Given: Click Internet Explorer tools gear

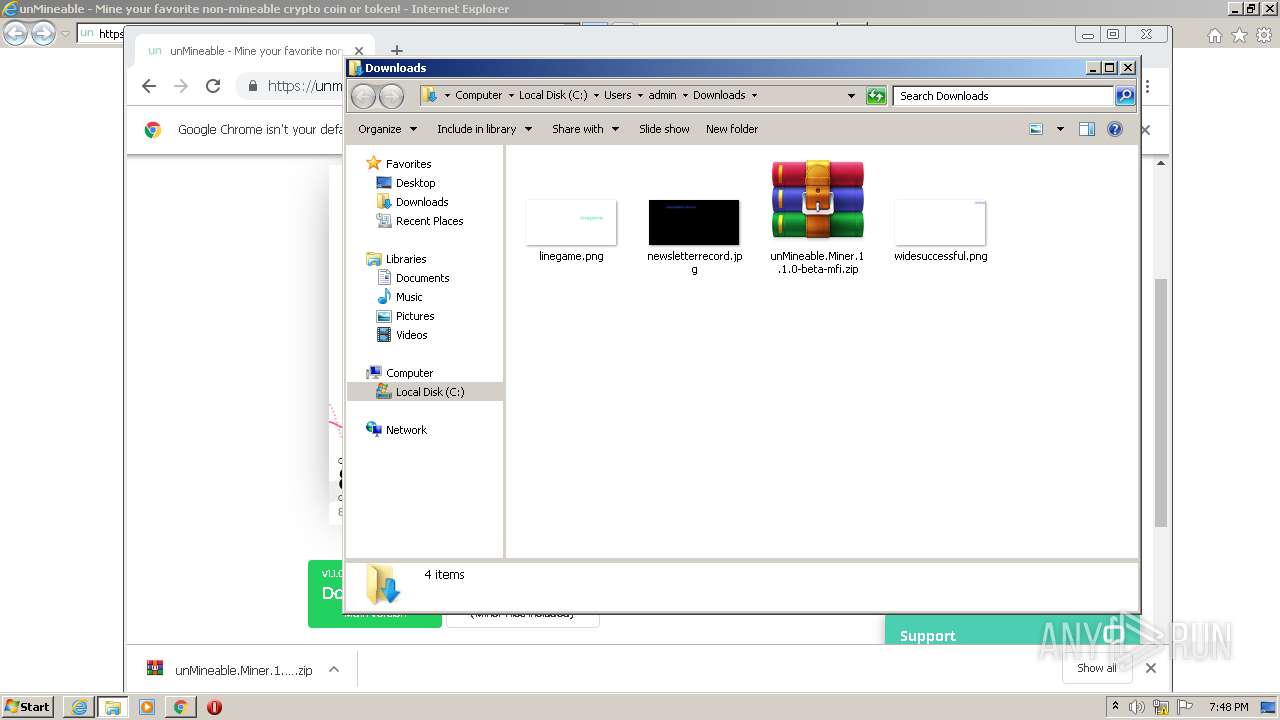Looking at the screenshot, I should click(x=1264, y=35).
